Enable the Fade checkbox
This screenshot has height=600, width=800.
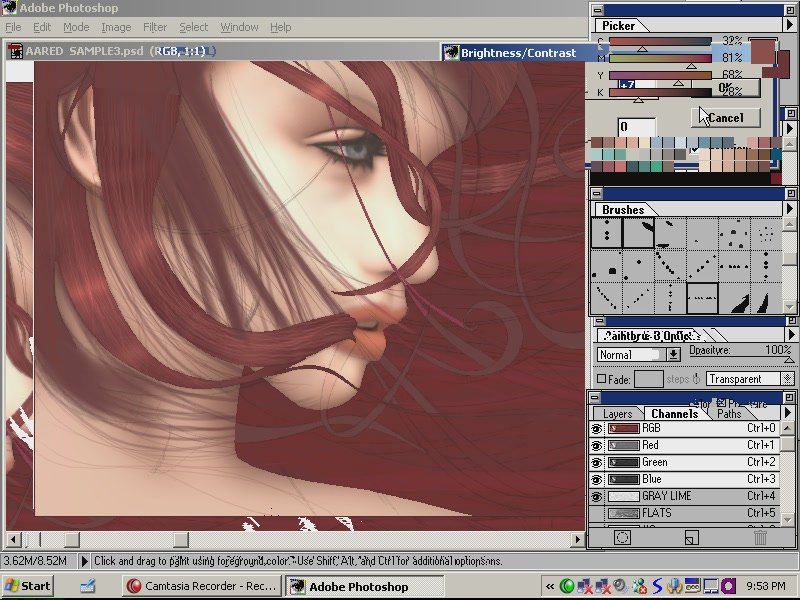[602, 379]
